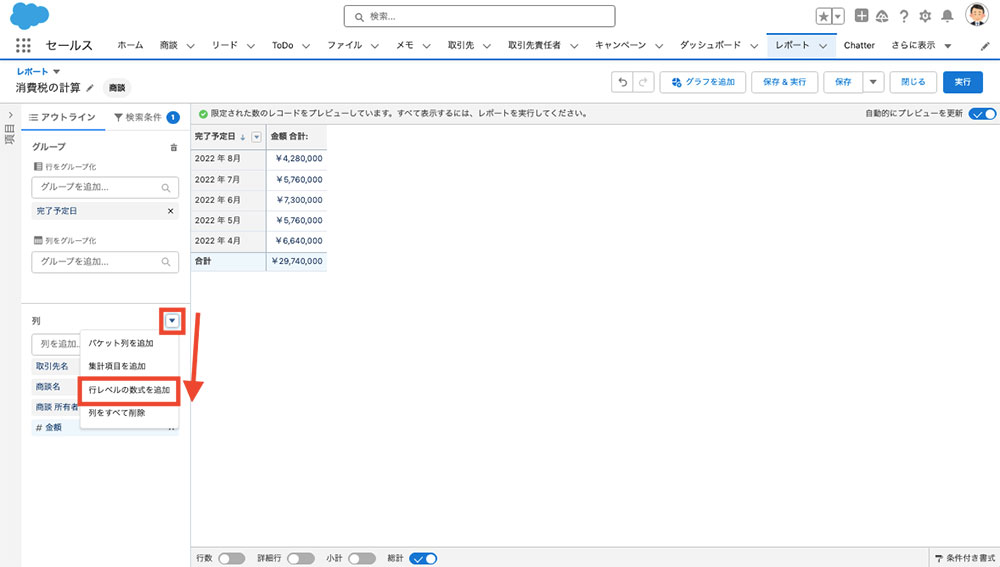Toggle the 総計 switch
Viewport: 1000px width, 567px height.
[423, 559]
